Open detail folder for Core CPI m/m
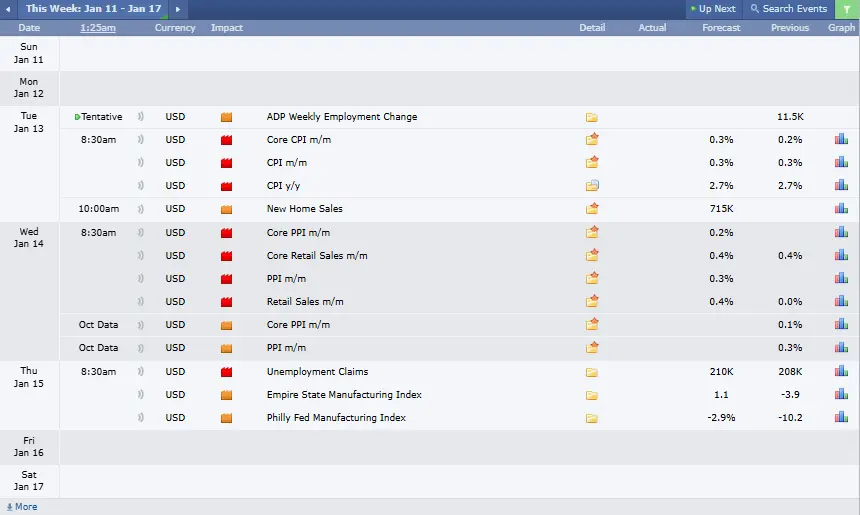The height and width of the screenshot is (515, 860). point(592,139)
